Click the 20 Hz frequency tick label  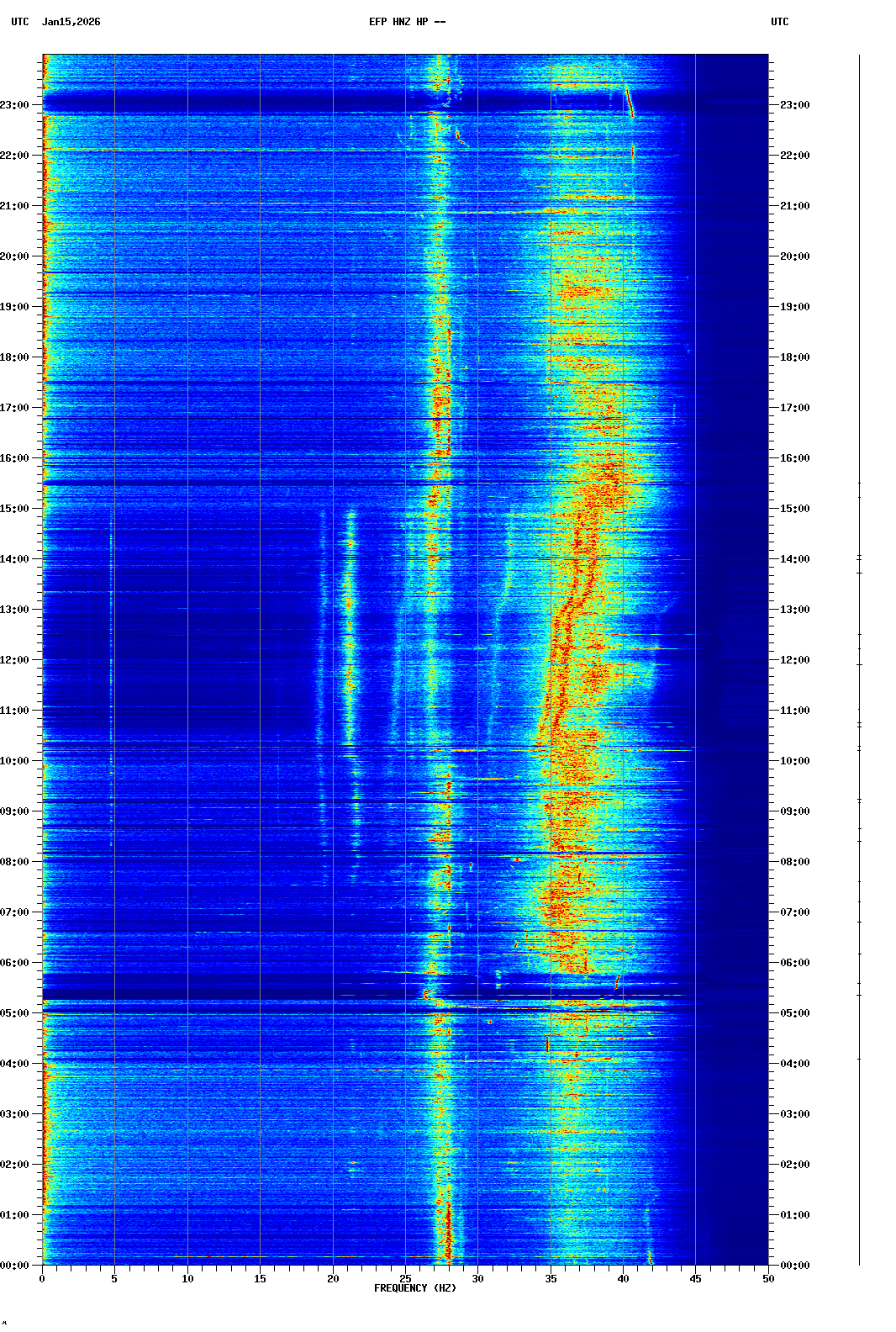333,1278
